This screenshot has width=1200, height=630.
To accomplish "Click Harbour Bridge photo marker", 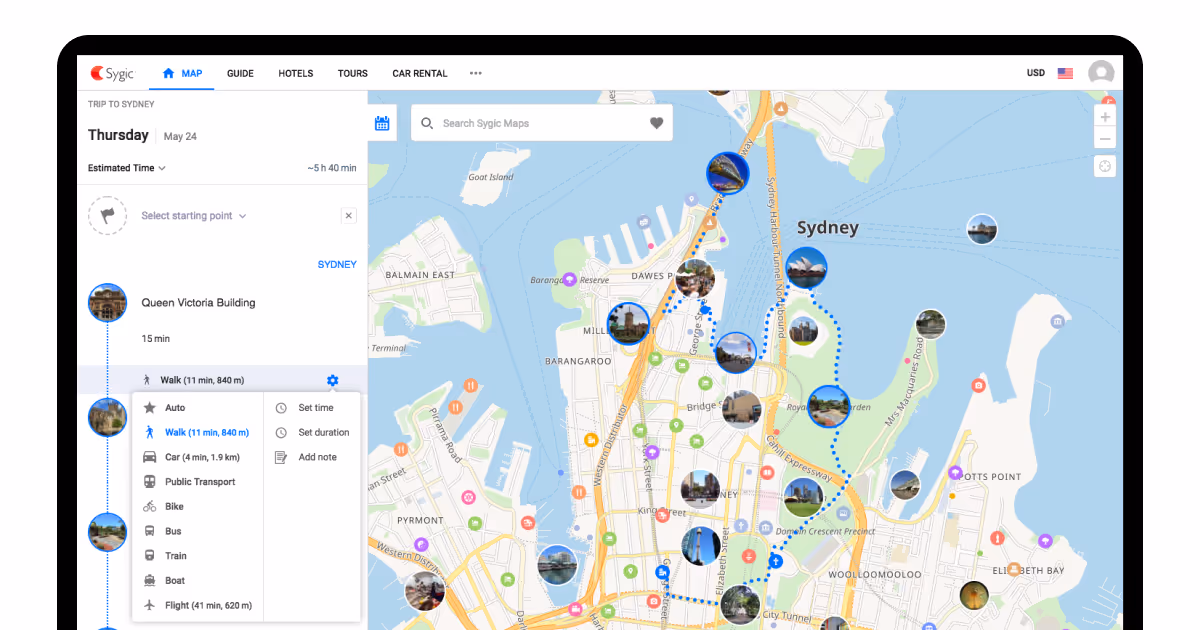I will [727, 173].
